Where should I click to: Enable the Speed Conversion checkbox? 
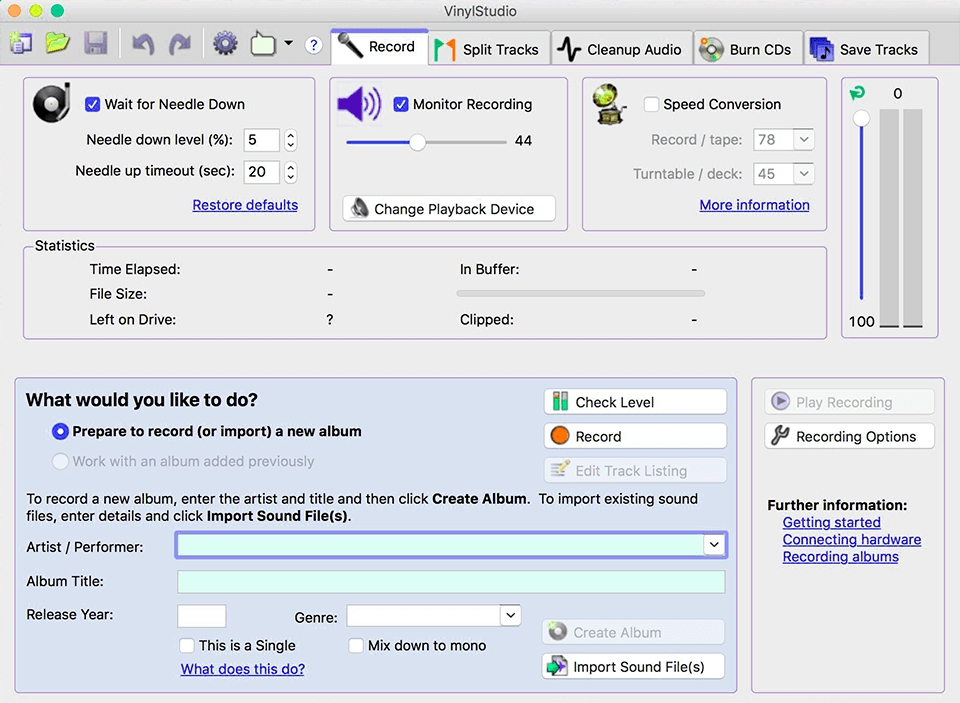click(651, 104)
